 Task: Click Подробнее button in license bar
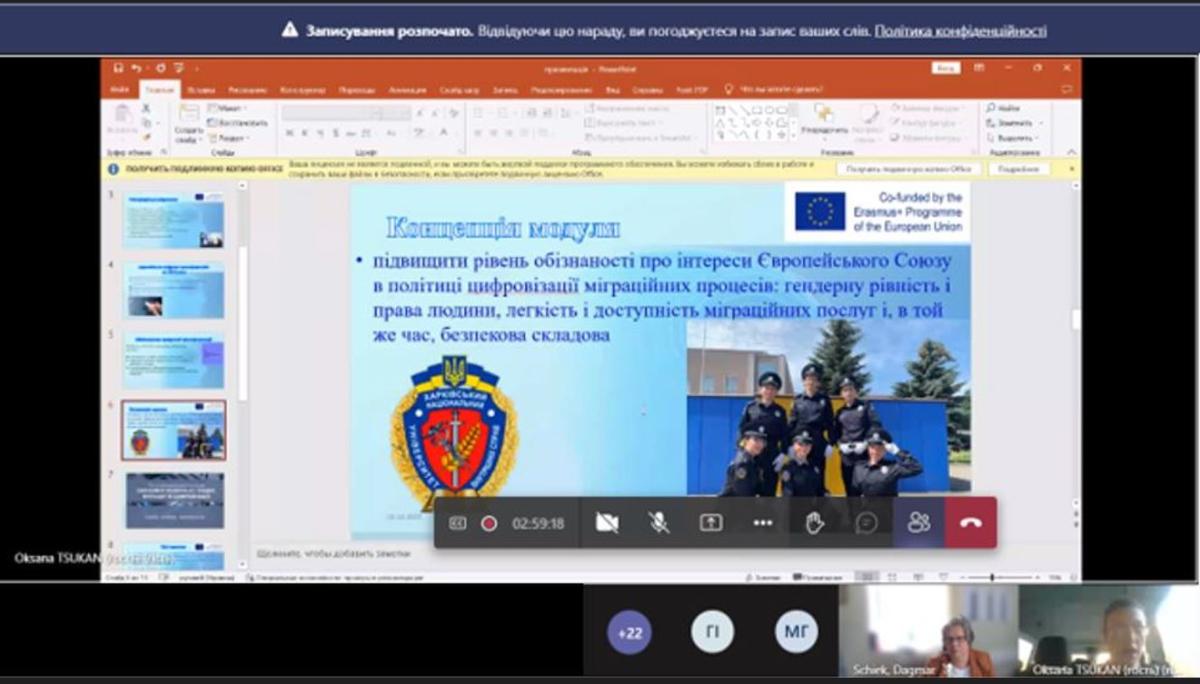[1019, 169]
